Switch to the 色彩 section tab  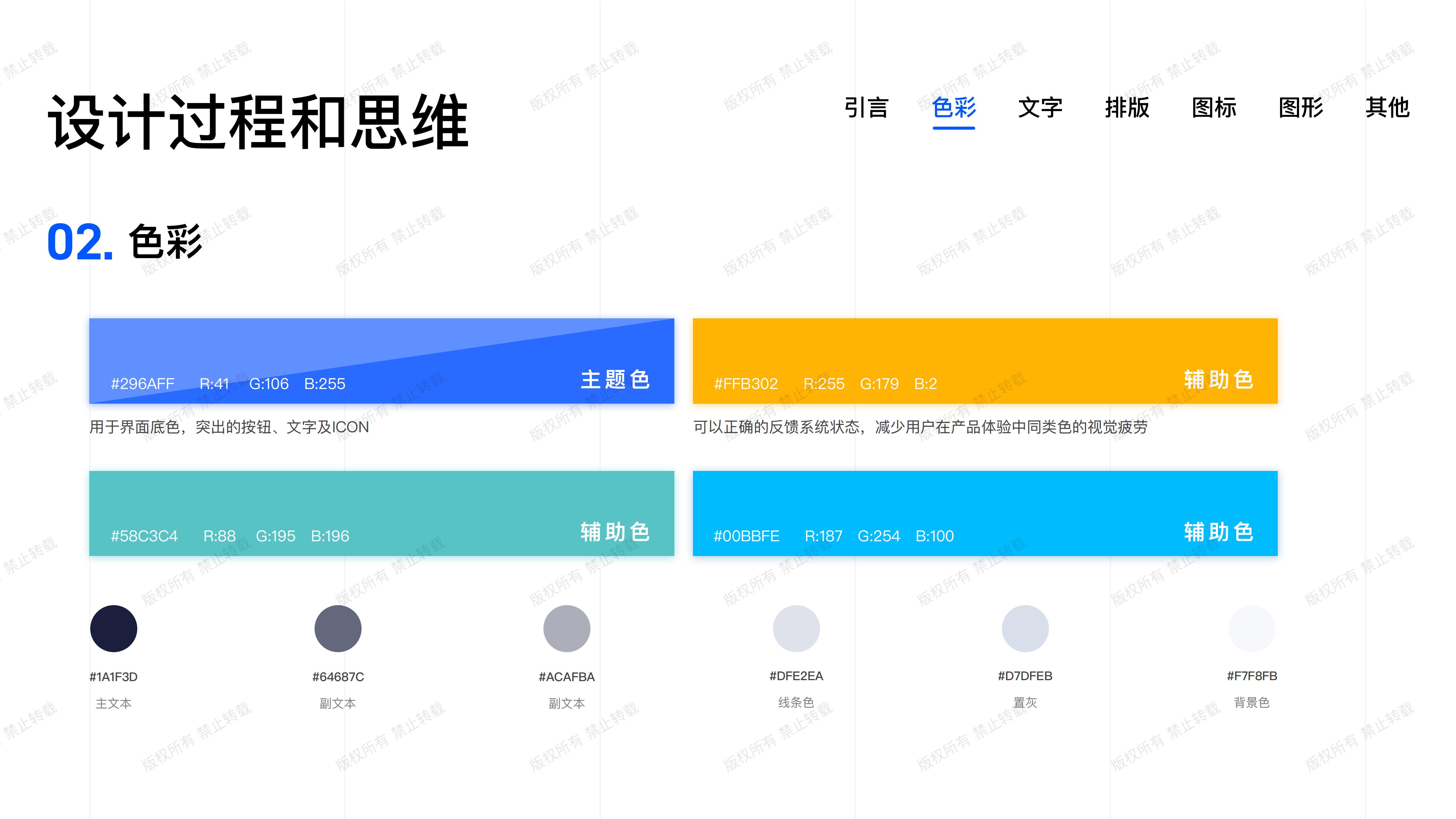pos(954,108)
